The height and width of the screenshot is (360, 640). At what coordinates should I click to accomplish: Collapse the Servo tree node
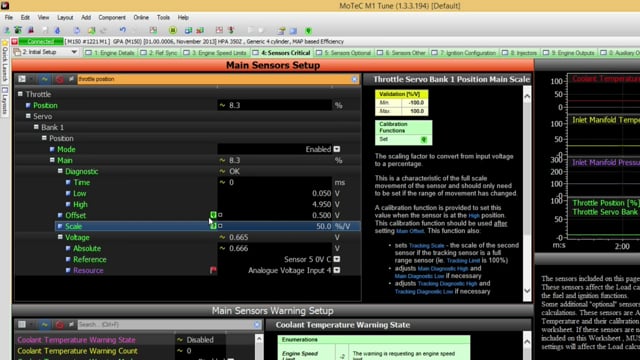[28, 116]
